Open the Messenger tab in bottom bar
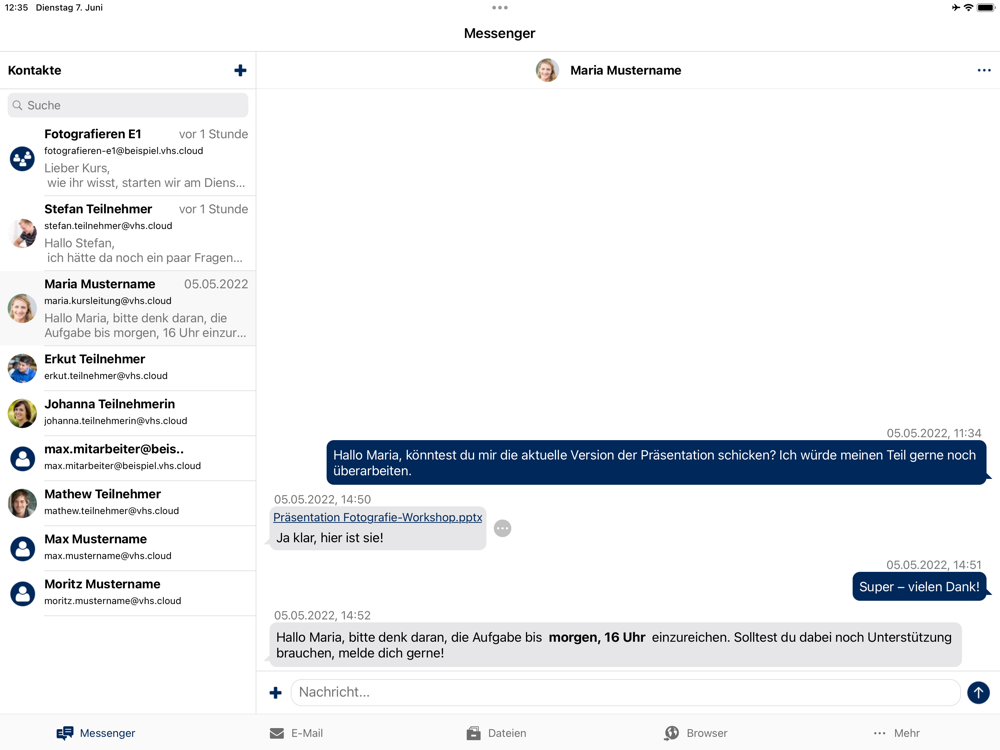Screen dimensions: 1000x750 point(96,733)
